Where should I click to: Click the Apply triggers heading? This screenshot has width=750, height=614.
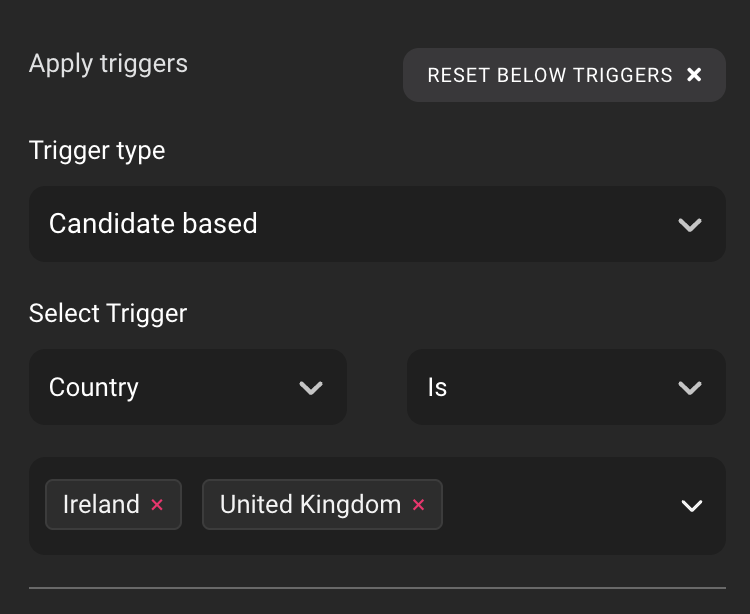click(108, 64)
